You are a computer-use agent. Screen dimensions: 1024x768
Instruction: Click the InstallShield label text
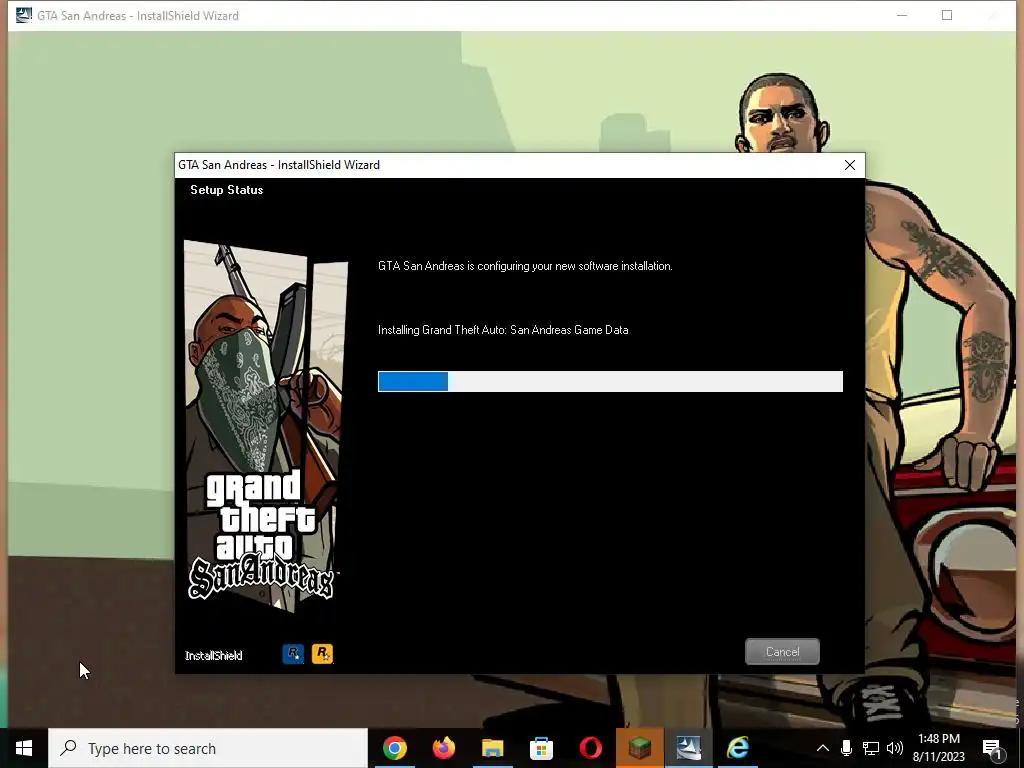214,655
